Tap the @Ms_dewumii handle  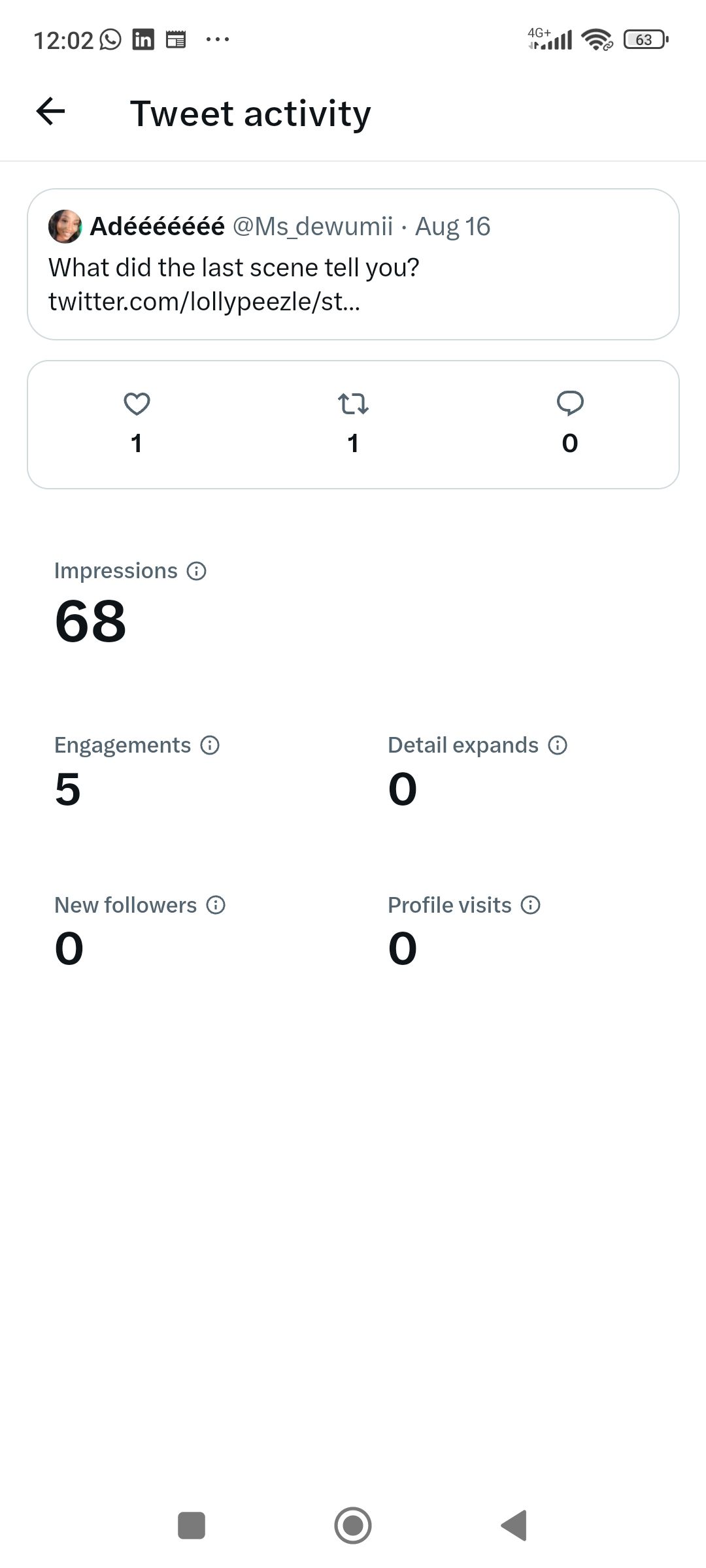312,227
